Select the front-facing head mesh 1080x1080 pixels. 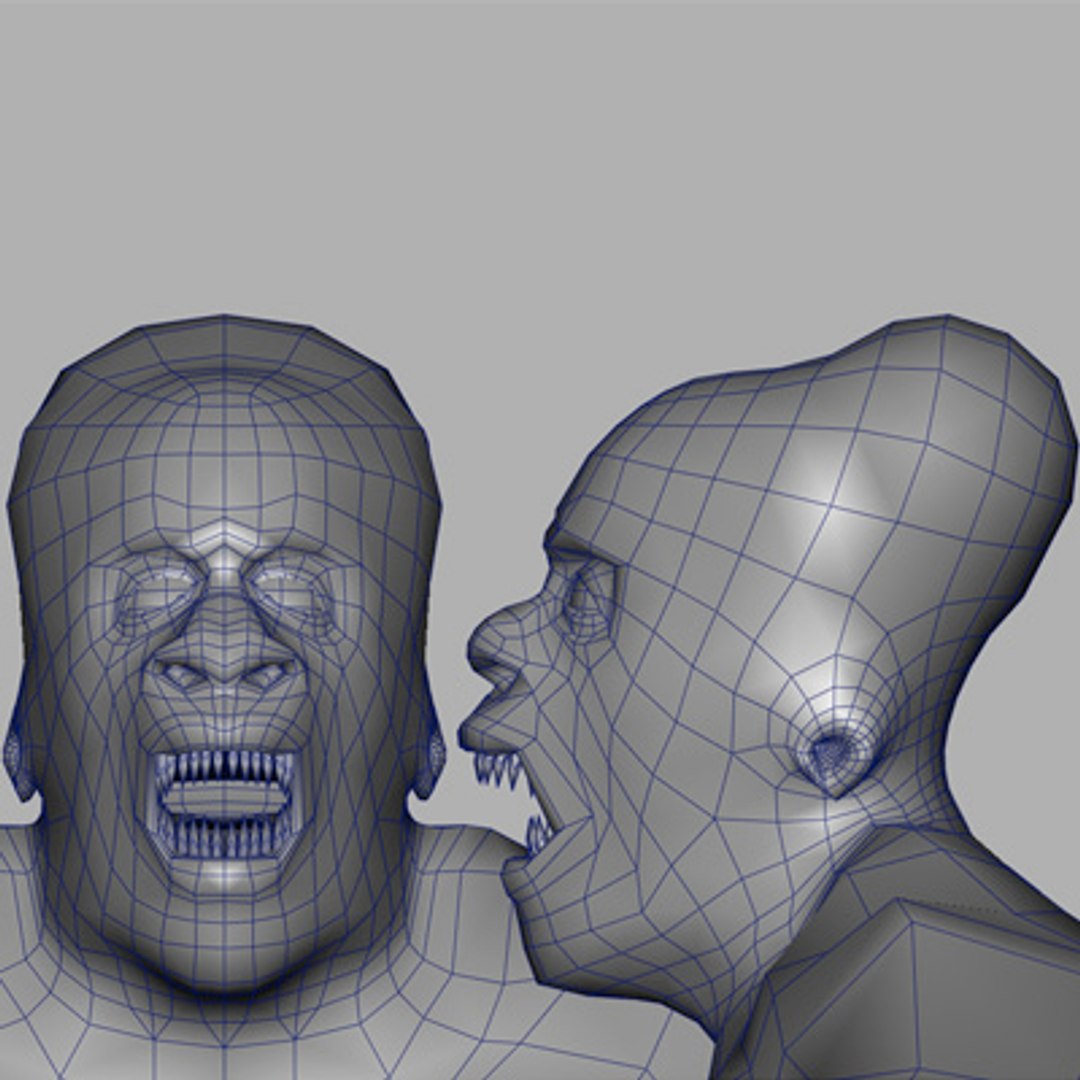coord(225,654)
